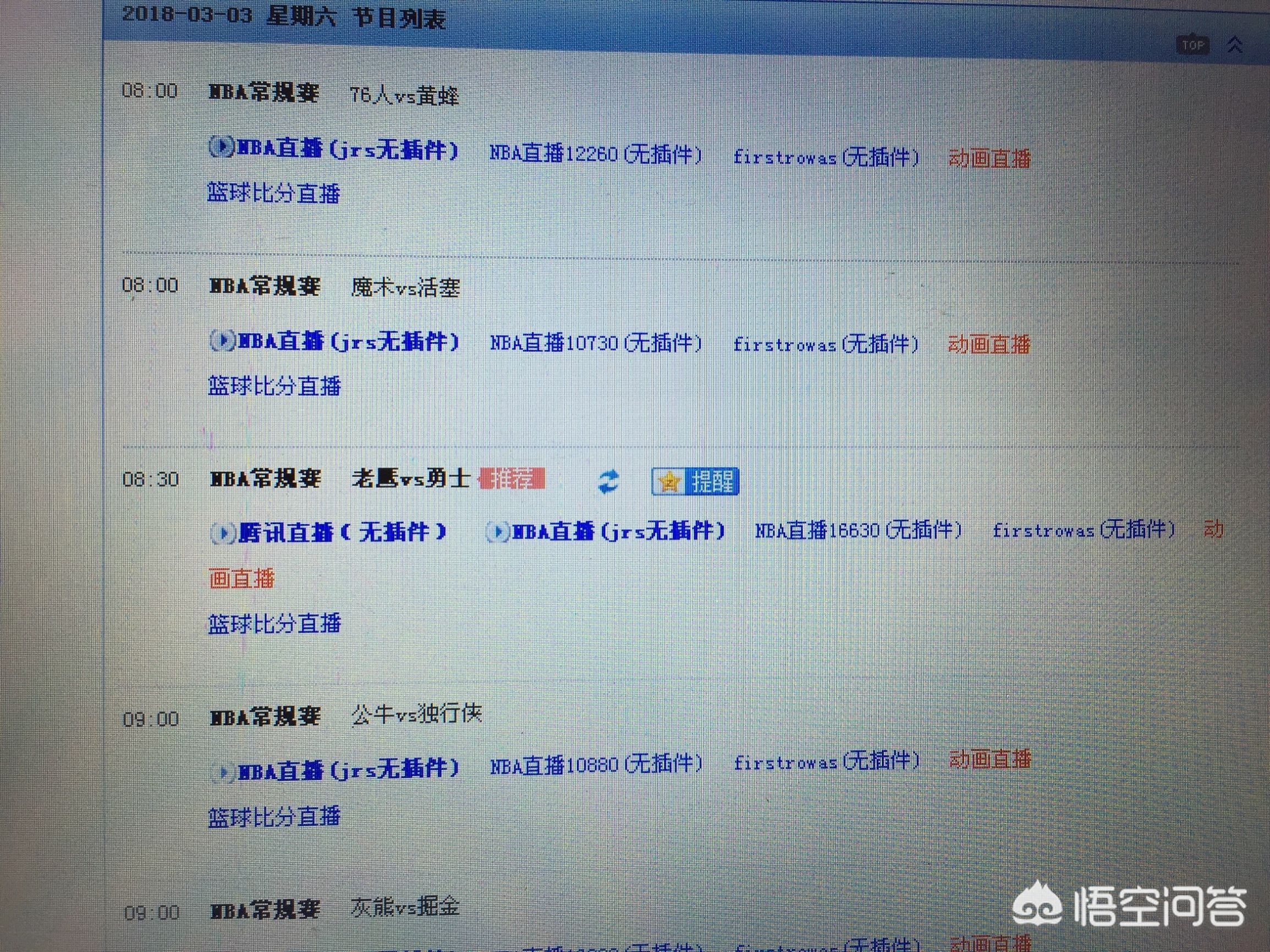The width and height of the screenshot is (1270, 952).
Task: Open firstrowas link for 76人vs黄蜂
Action: pos(826,157)
